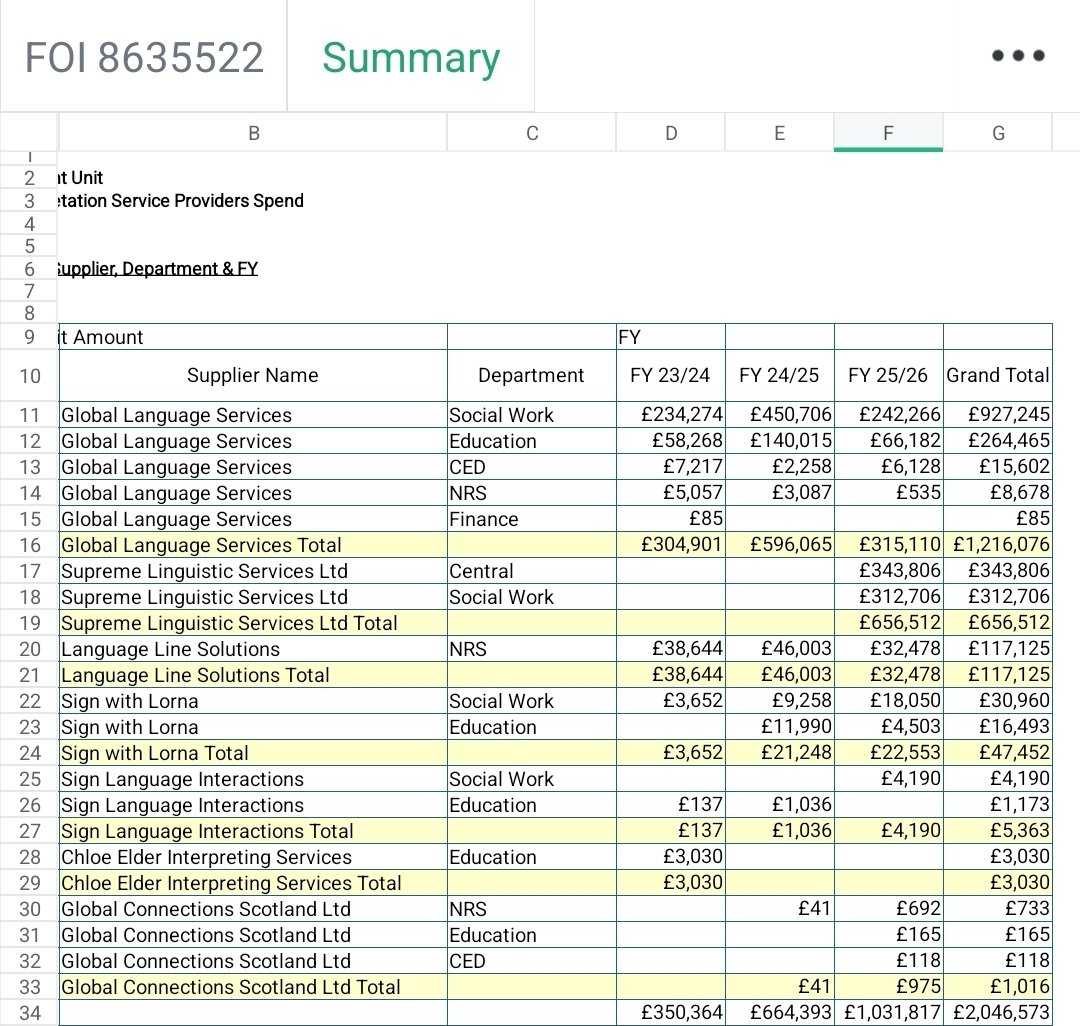Open the FOI 8635522 sheet tab
This screenshot has height=1026, width=1080.
144,57
